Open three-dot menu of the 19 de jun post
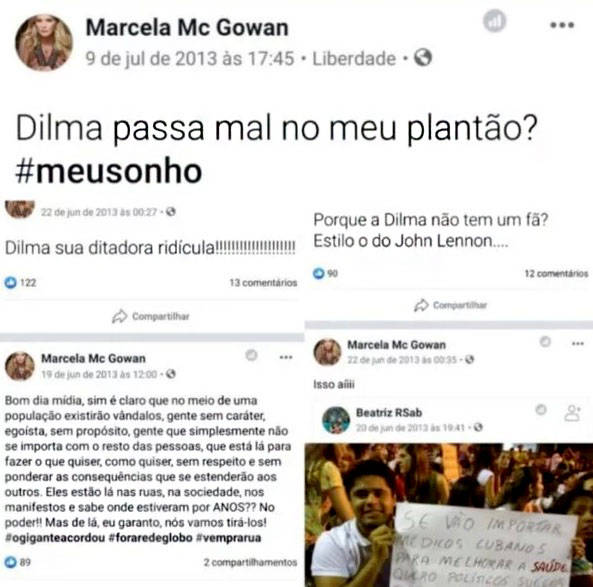This screenshot has height=587, width=593. [x=286, y=357]
